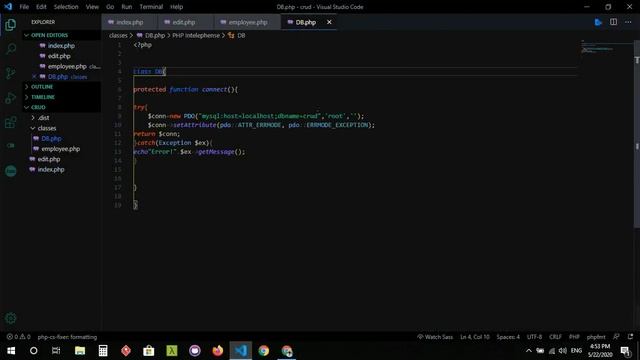Open the Terminal menu
Screen dimensions: 640x360
tap(151, 7)
